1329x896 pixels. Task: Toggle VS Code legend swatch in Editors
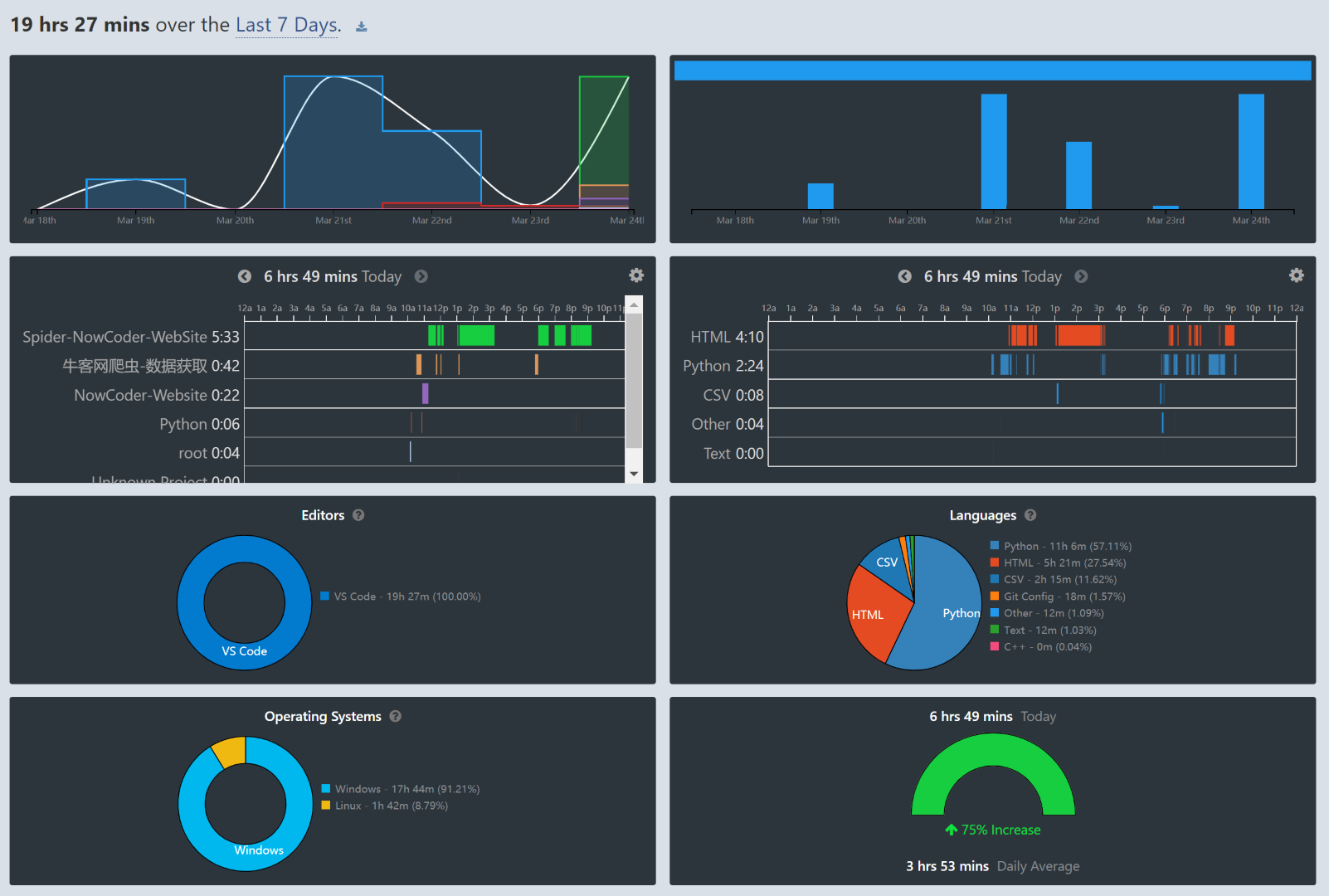(325, 596)
